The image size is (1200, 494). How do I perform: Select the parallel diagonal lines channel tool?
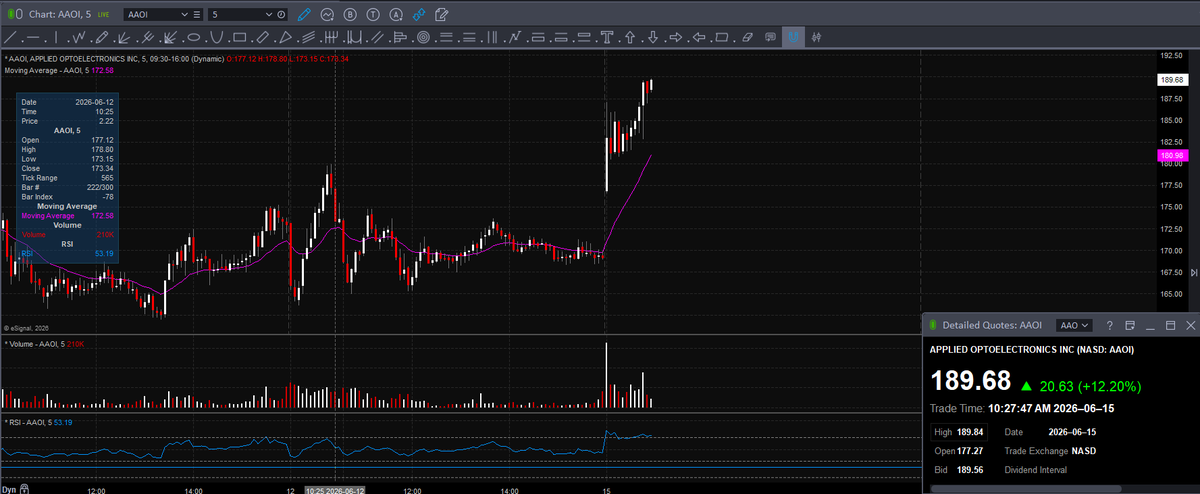(x=377, y=38)
